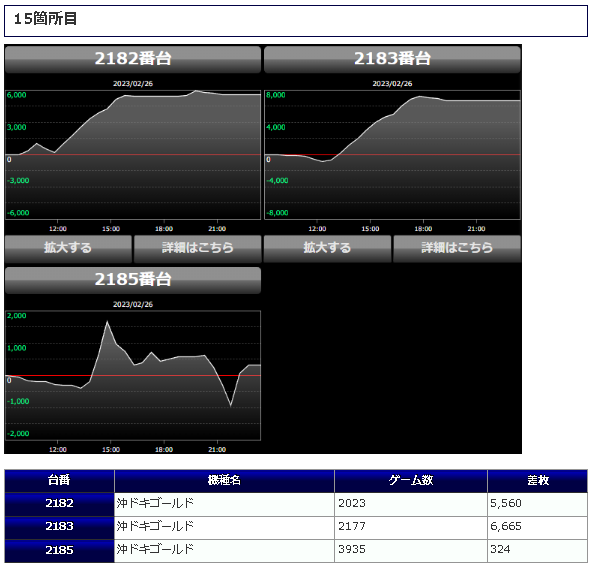
Task: Select the 2182番台 header bar
Action: point(133,59)
